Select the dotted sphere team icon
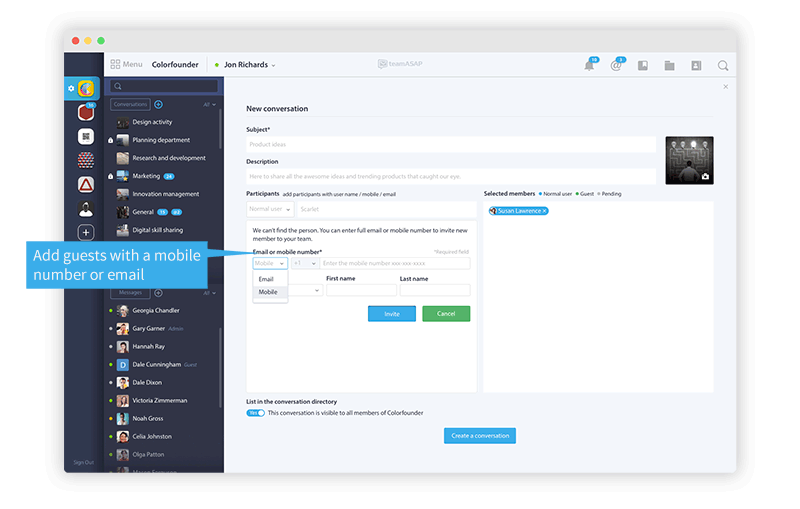 click(x=86, y=160)
